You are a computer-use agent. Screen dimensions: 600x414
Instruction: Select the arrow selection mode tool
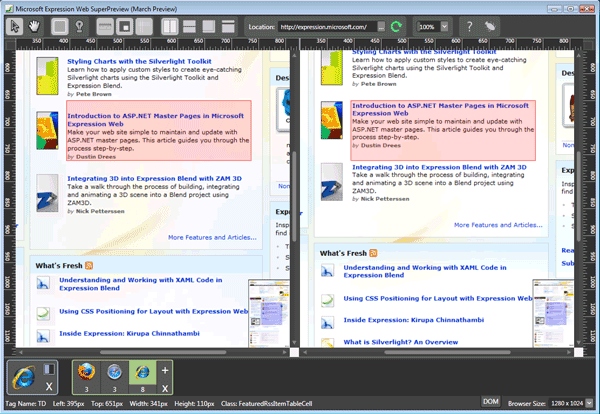pyautogui.click(x=15, y=24)
